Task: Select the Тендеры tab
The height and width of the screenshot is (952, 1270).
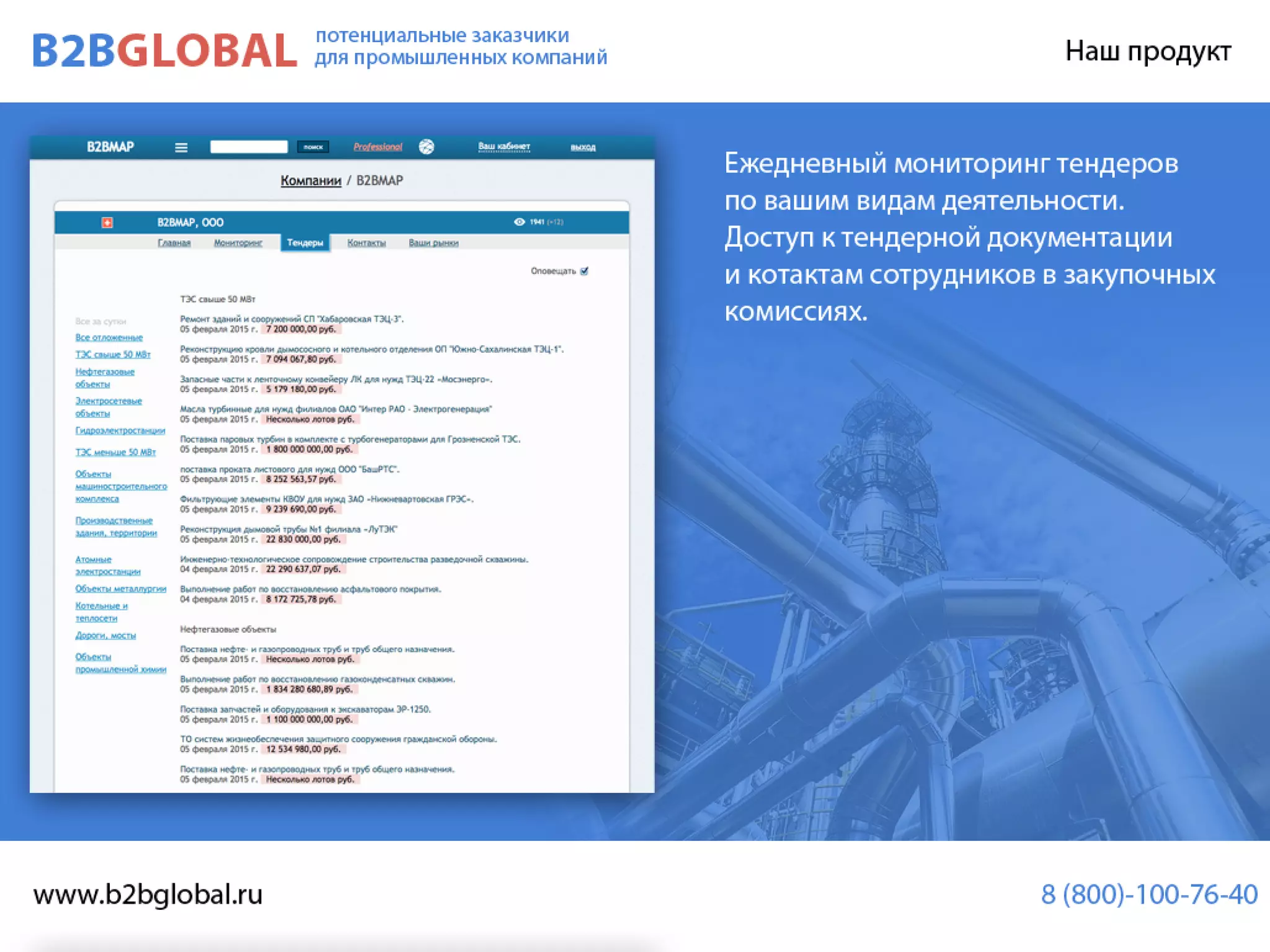Action: pyautogui.click(x=305, y=243)
